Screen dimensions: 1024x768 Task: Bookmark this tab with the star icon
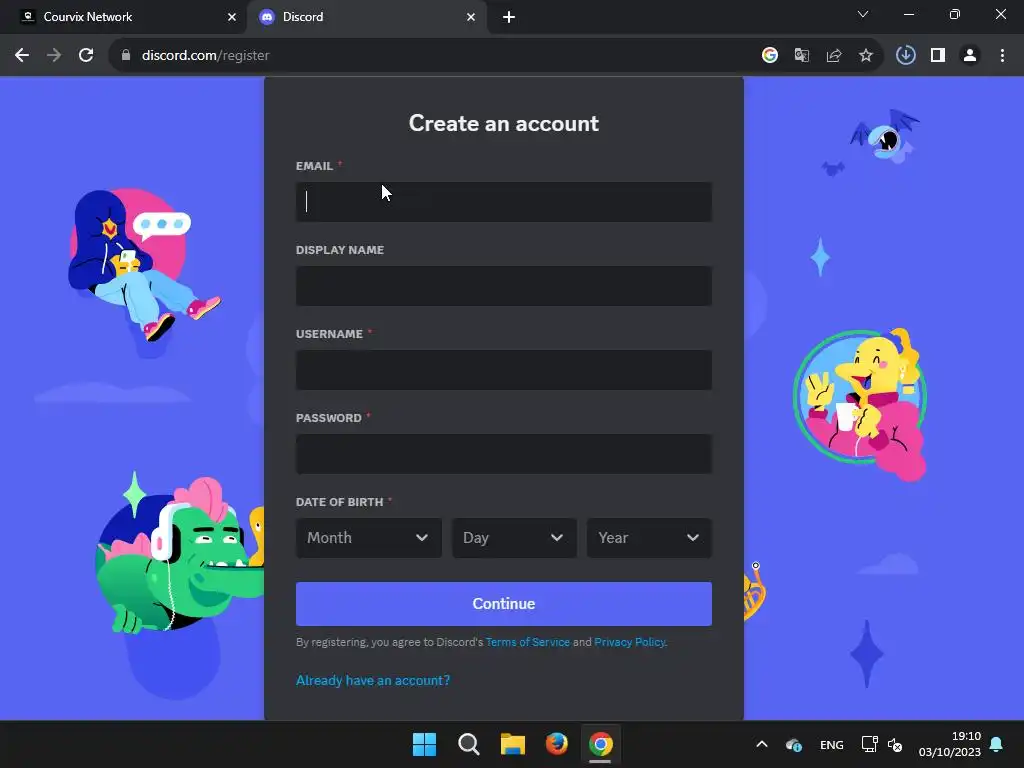(x=866, y=56)
